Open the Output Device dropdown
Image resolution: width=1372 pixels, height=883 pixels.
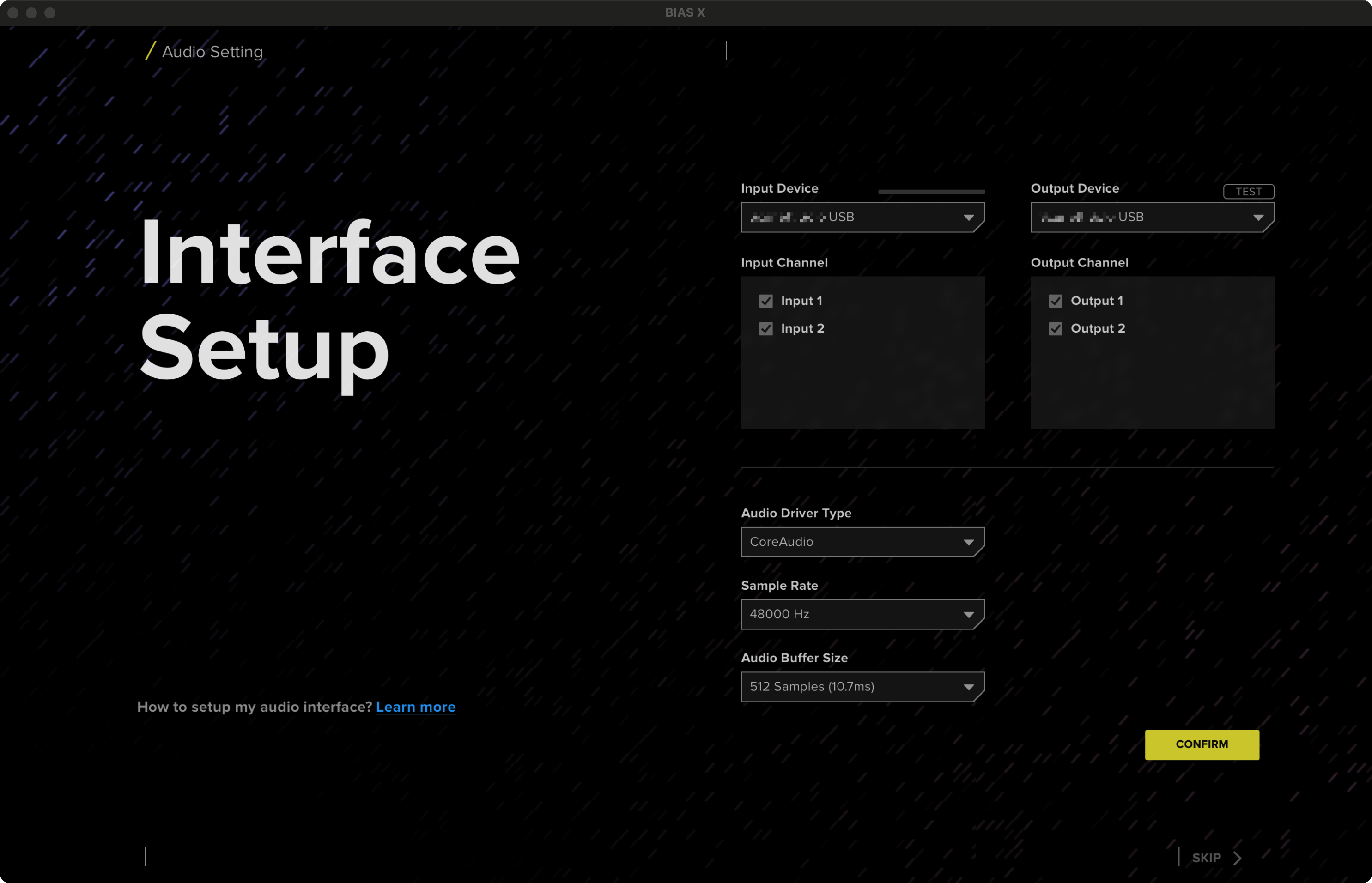tap(1151, 218)
